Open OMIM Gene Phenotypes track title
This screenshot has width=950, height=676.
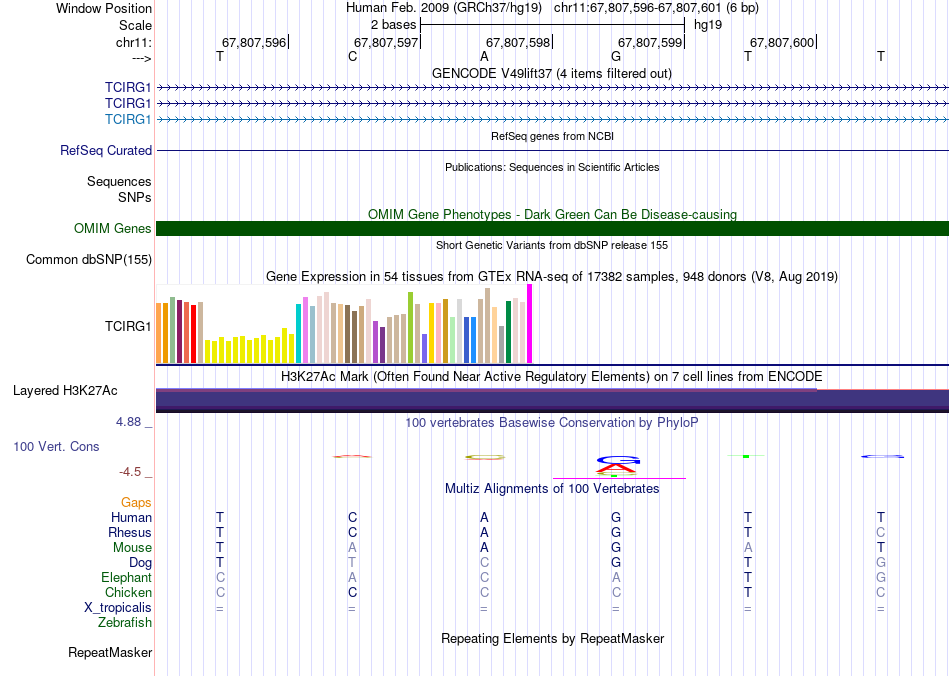[x=552, y=214]
